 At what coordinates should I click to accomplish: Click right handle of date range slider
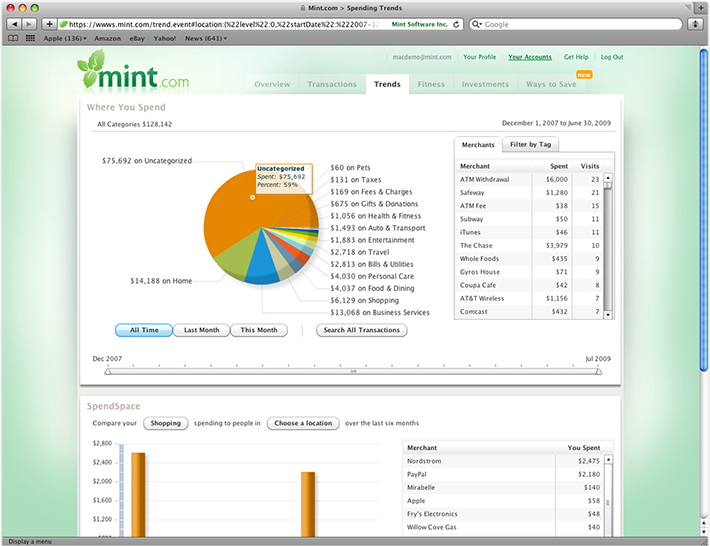coord(598,372)
